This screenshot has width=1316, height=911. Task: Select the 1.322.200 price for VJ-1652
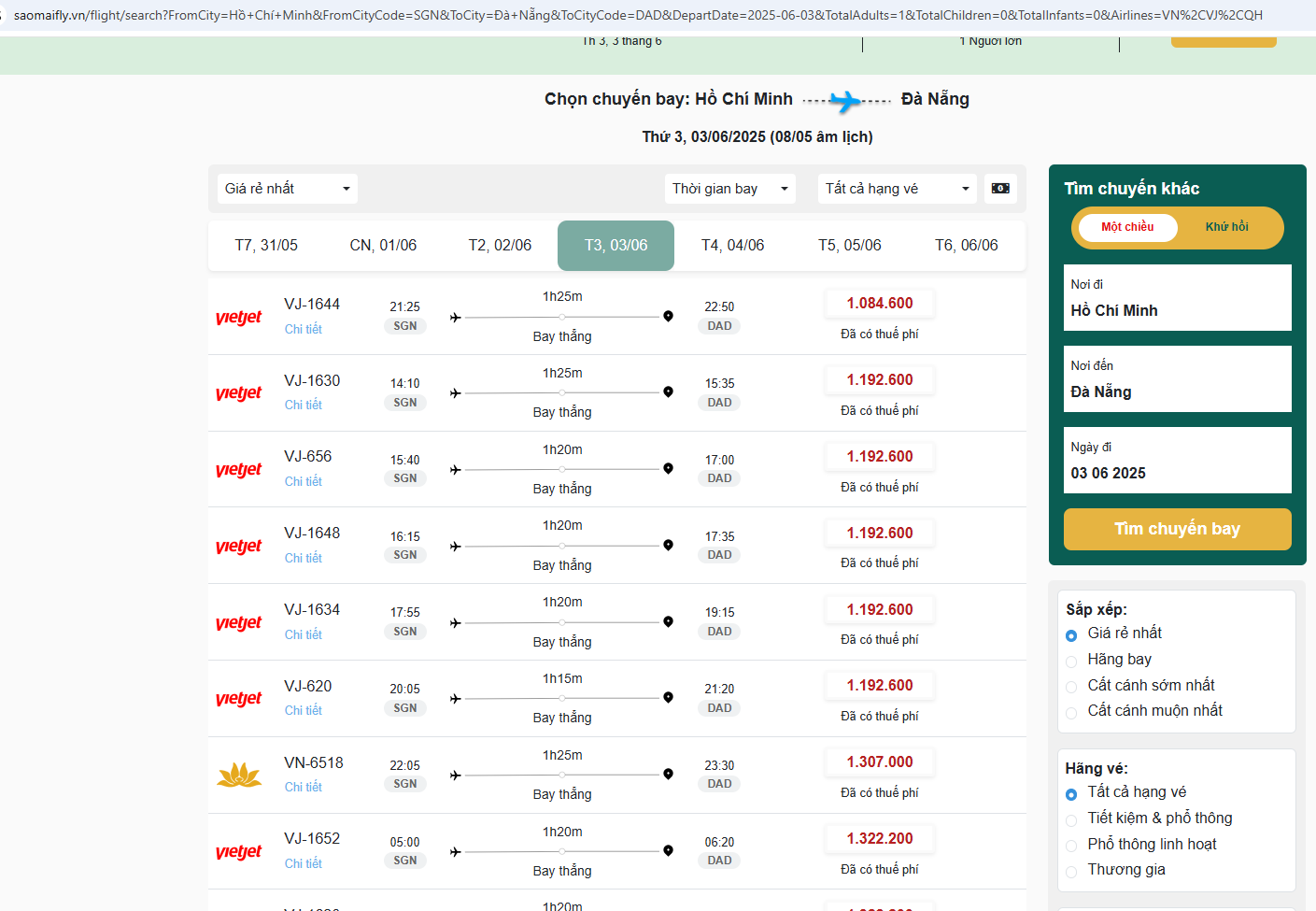coord(880,839)
